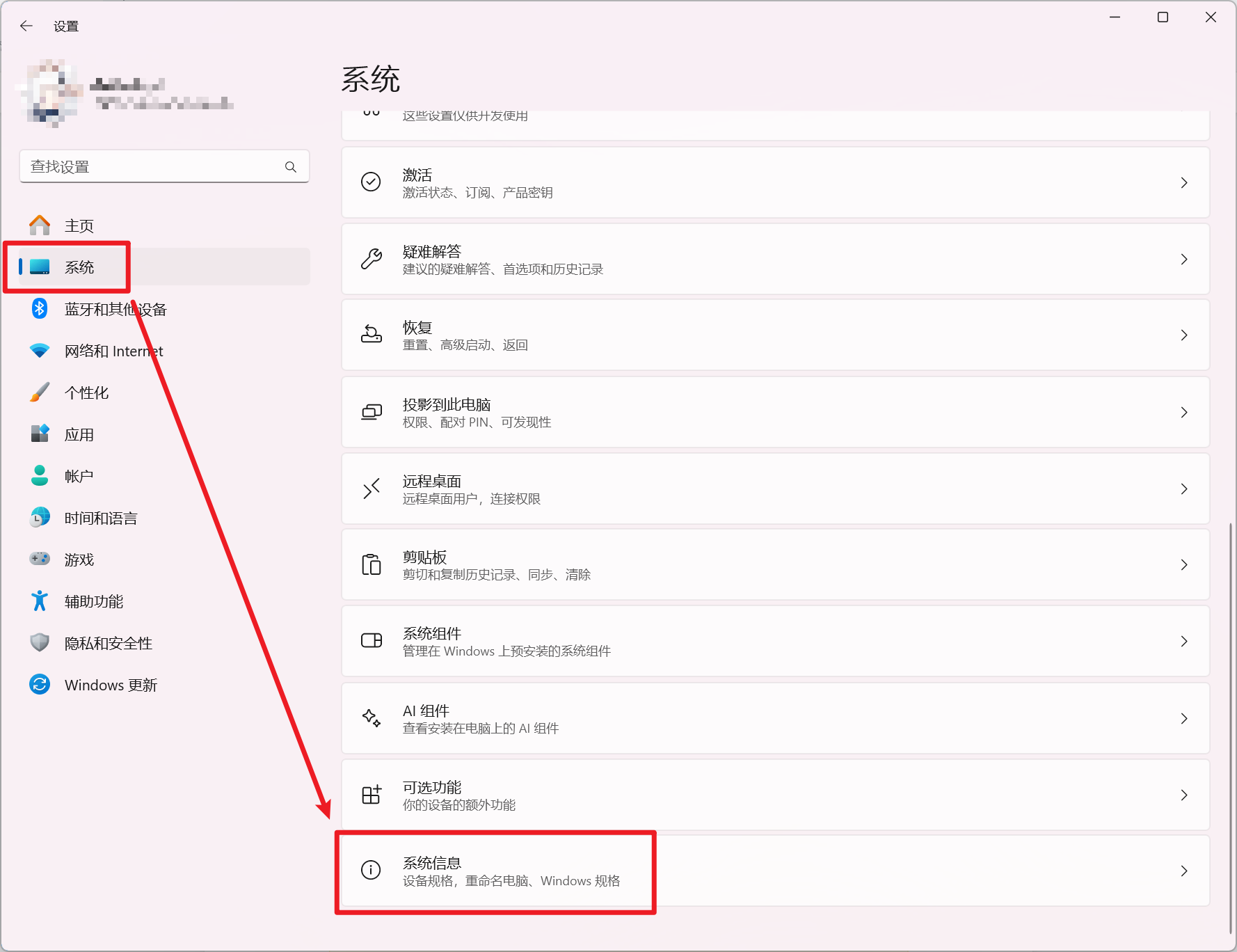Screen dimensions: 1237x952
Task: Select 时间和语言 in sidebar
Action: click(165, 518)
